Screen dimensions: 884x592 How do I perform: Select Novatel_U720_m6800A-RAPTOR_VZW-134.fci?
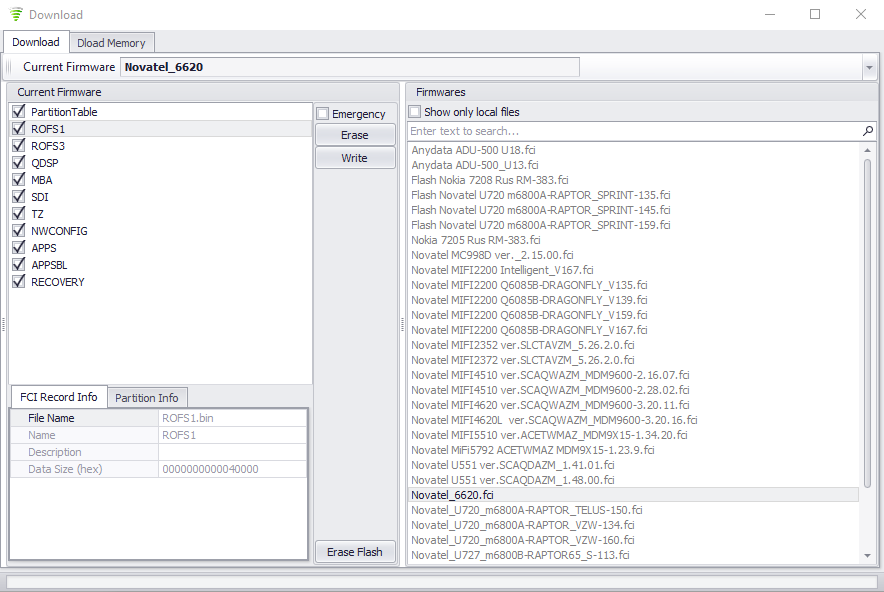point(523,525)
